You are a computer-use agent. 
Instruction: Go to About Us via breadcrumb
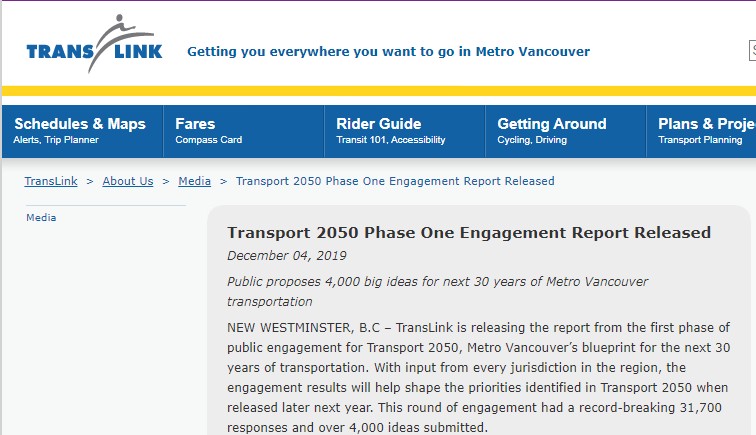click(128, 181)
